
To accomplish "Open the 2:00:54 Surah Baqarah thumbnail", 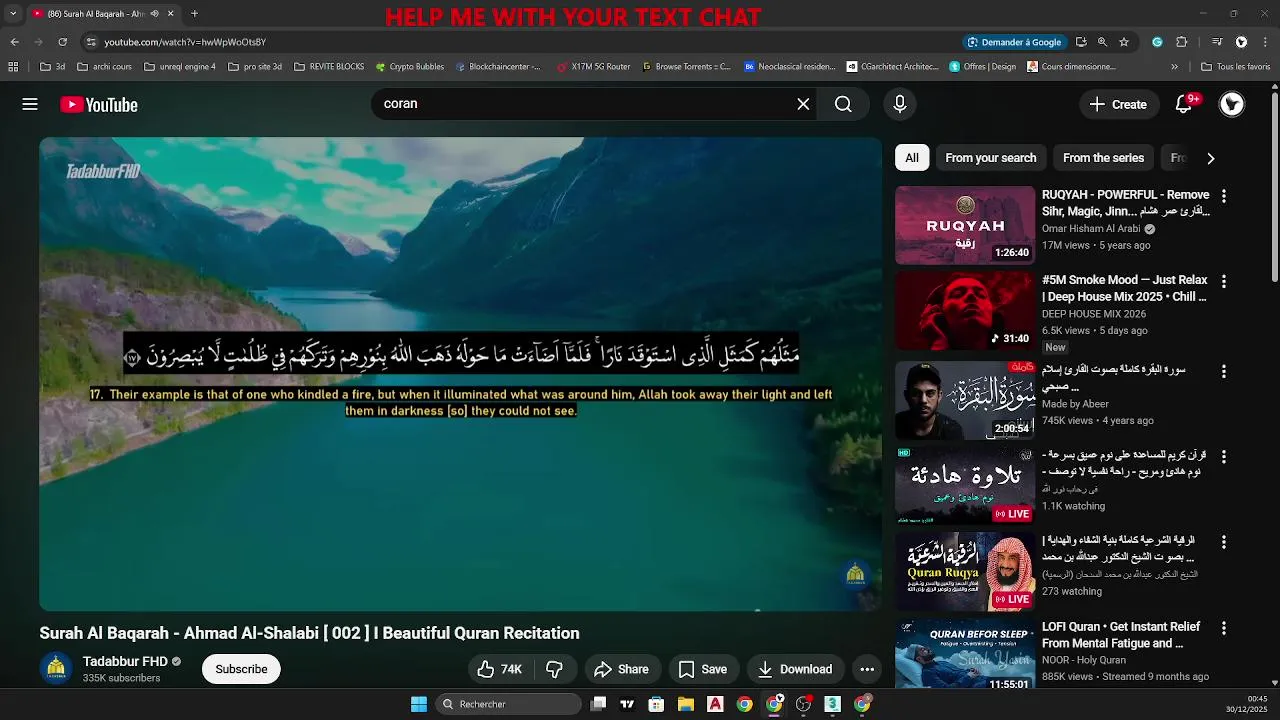I will tap(965, 400).
